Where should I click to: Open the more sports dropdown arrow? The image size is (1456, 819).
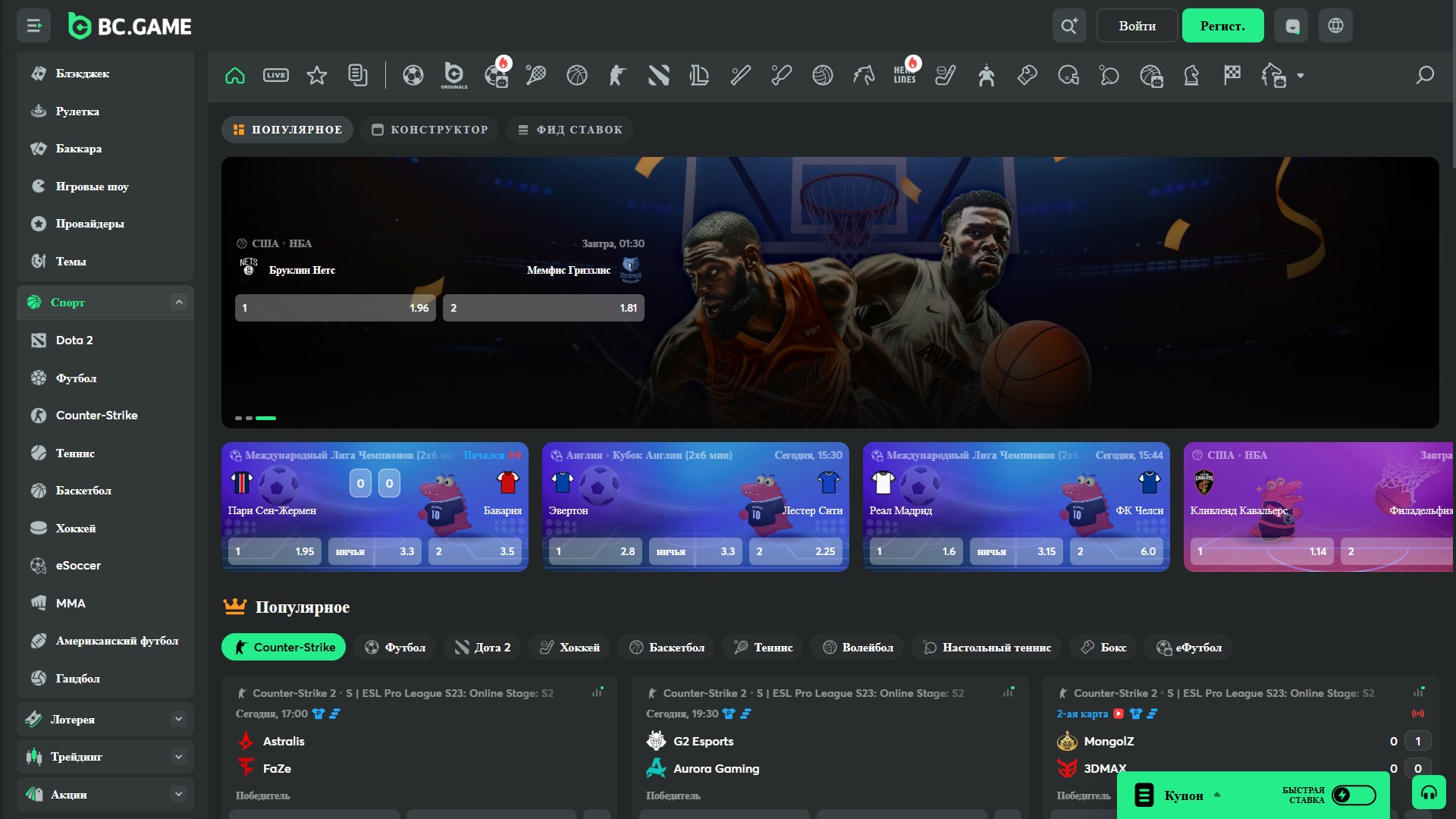coord(1301,76)
